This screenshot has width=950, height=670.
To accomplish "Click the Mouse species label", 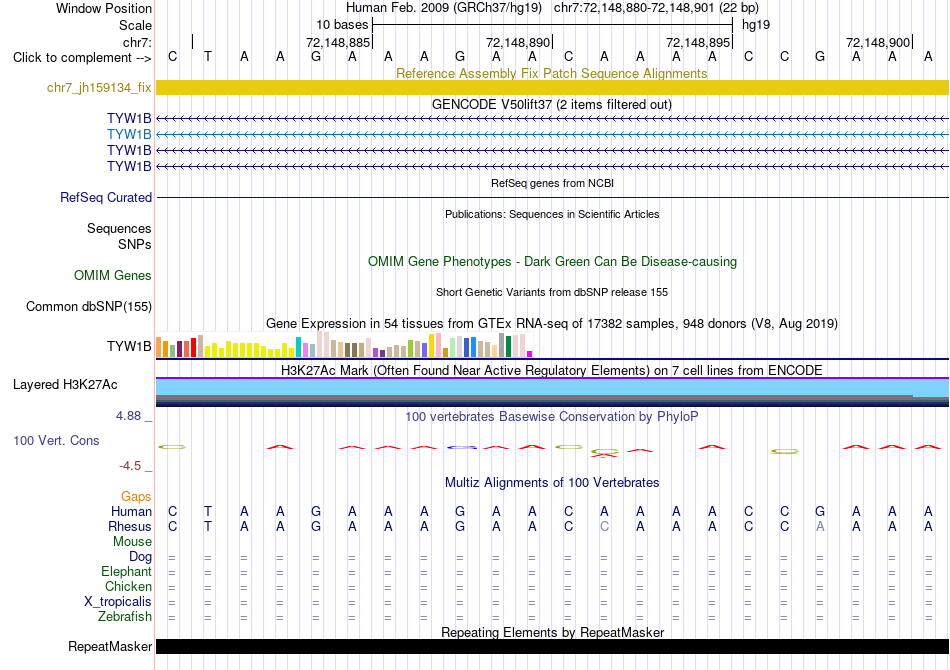I will pos(132,542).
